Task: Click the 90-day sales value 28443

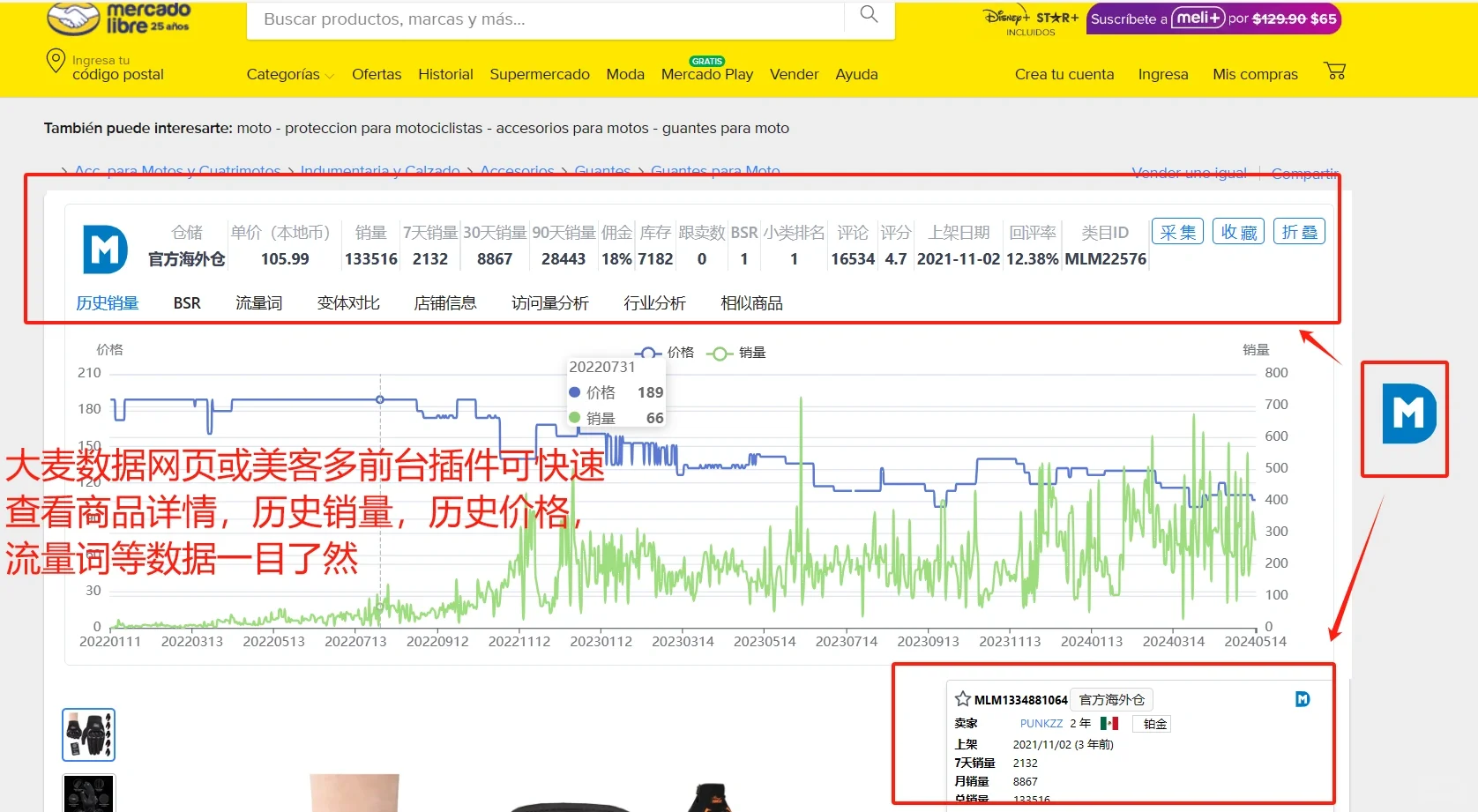Action: 564,259
